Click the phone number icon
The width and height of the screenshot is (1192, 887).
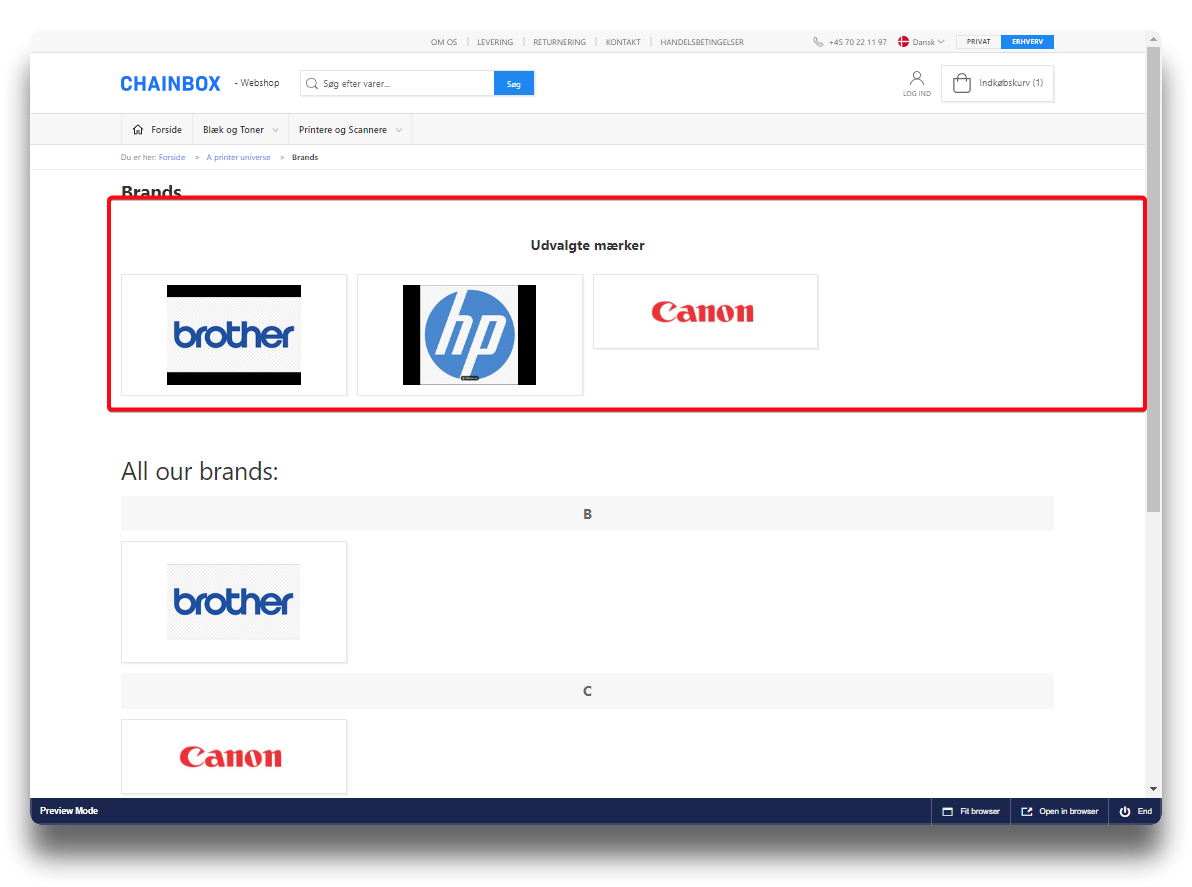[x=818, y=42]
